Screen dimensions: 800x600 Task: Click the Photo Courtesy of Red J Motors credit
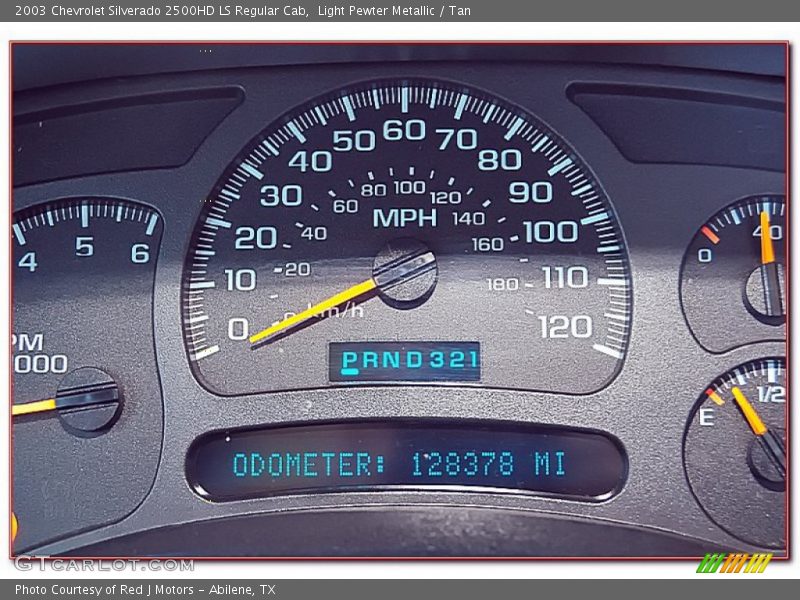tap(145, 590)
